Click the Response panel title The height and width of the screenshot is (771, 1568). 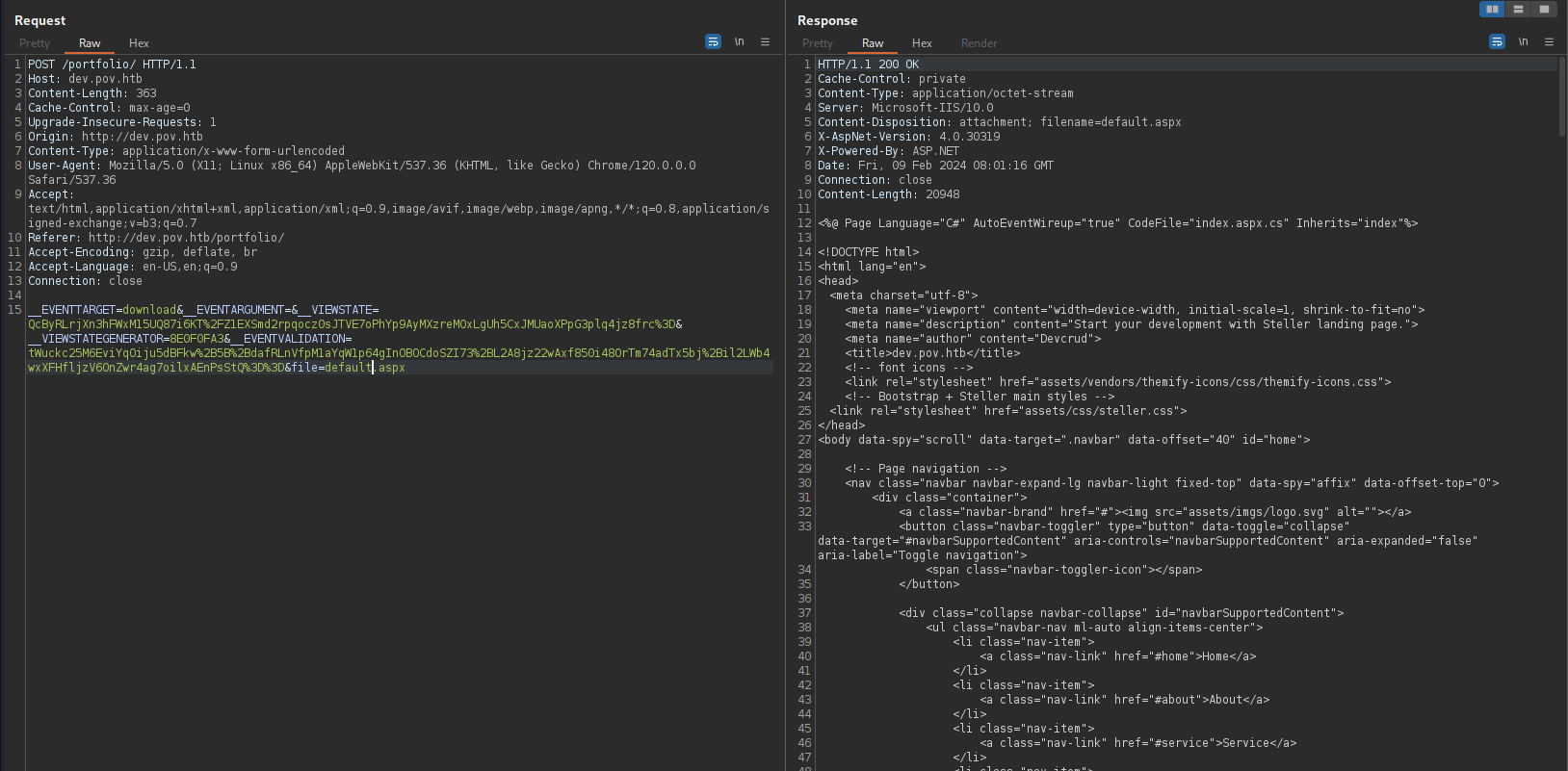pos(827,20)
